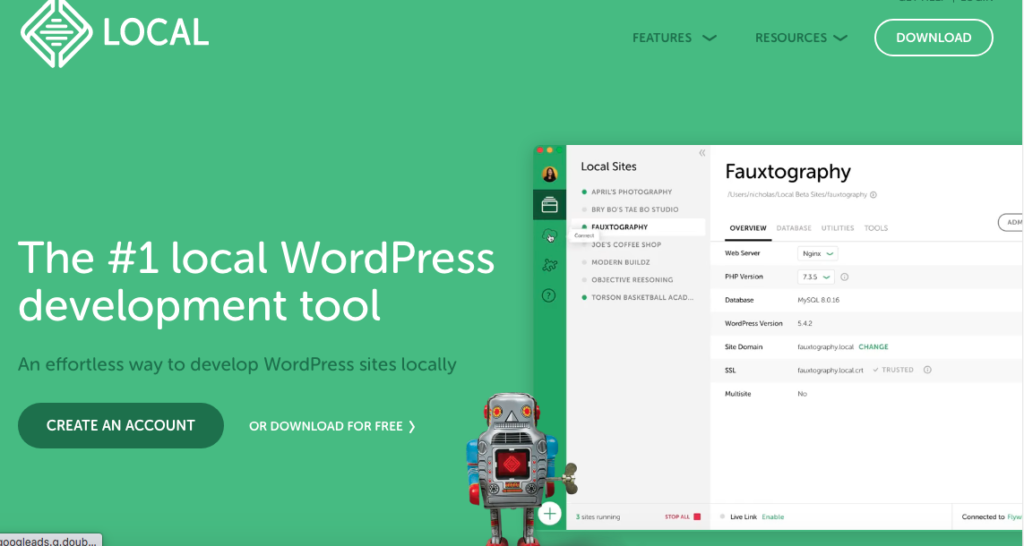
Task: Click the red Stop All square icon
Action: pyautogui.click(x=697, y=517)
